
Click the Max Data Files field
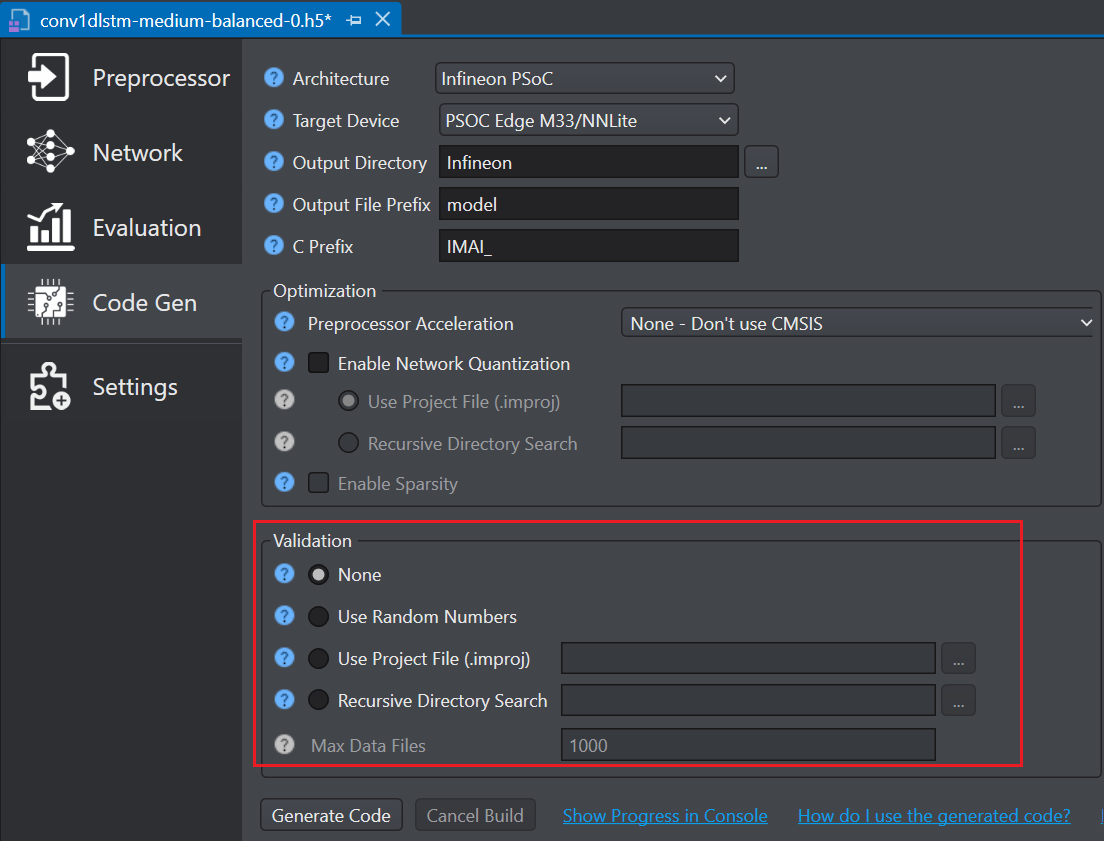pyautogui.click(x=748, y=745)
